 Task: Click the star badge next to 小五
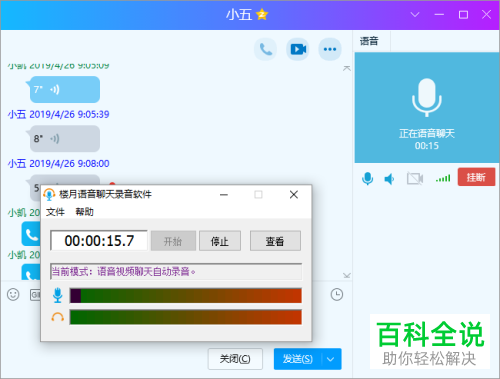pyautogui.click(x=262, y=14)
